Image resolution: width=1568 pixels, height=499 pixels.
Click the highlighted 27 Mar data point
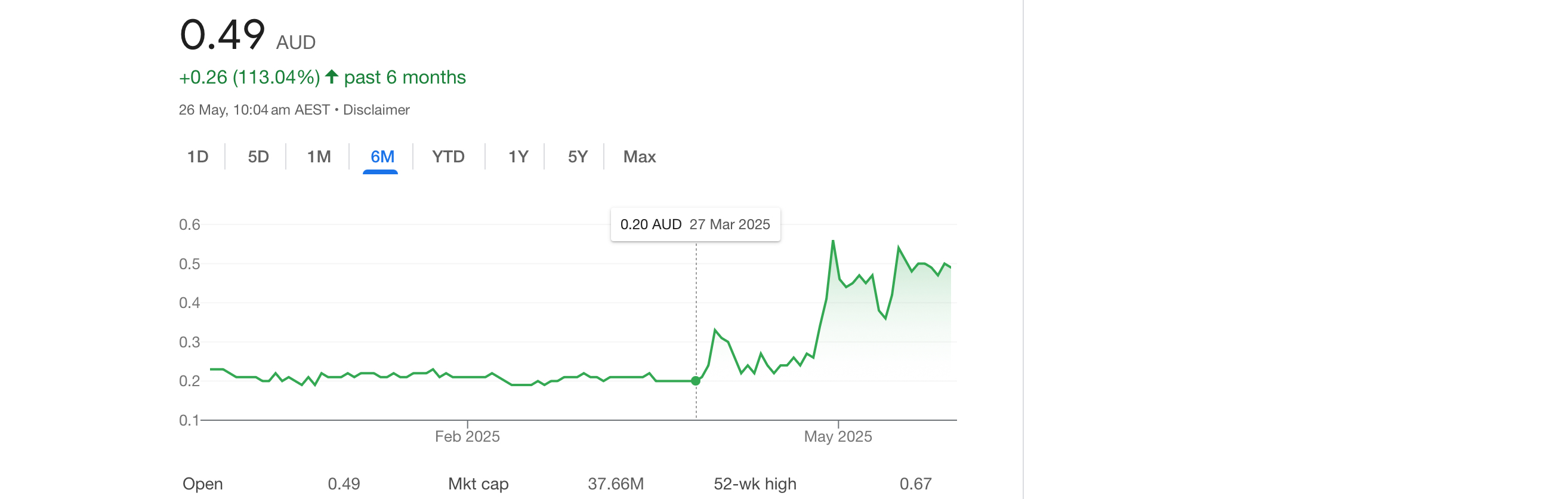coord(696,381)
